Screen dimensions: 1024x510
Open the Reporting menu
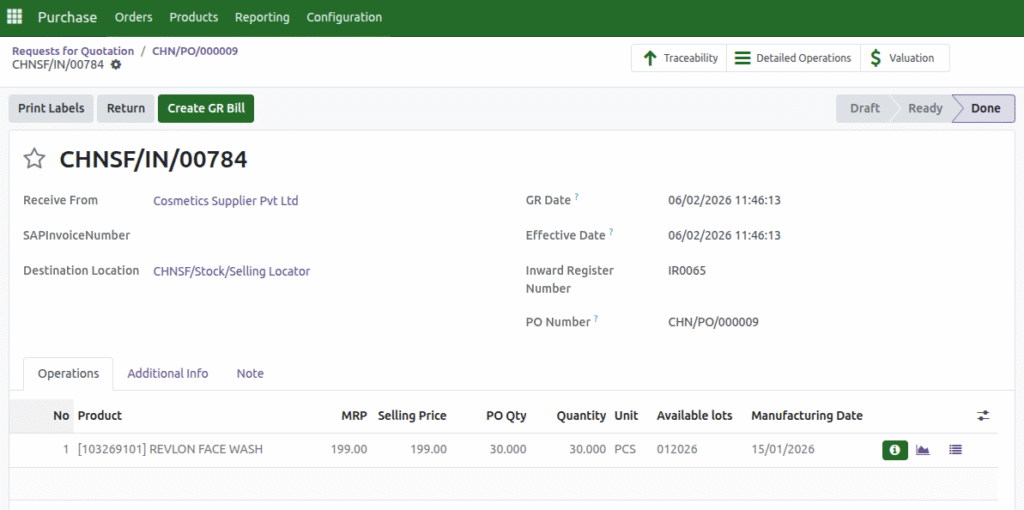tap(262, 17)
